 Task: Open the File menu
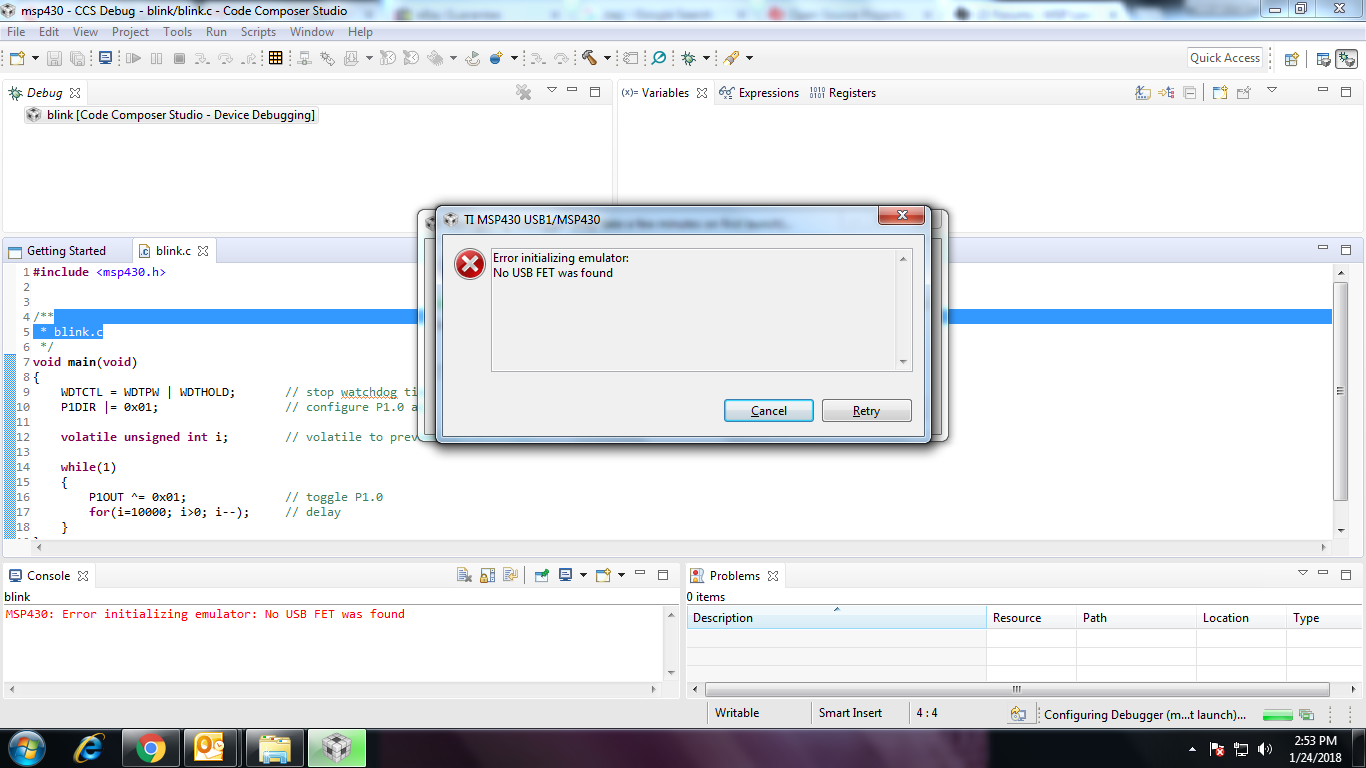[x=16, y=32]
